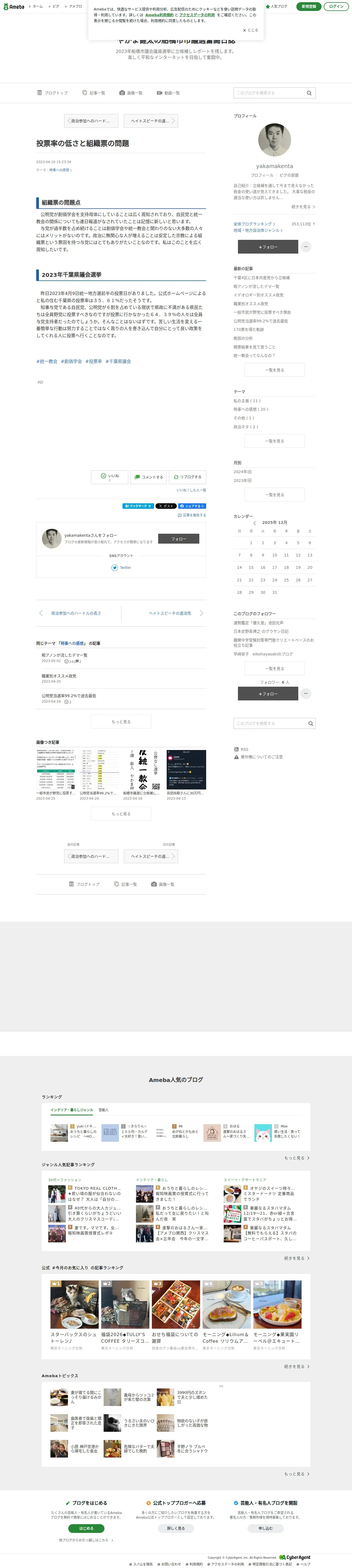Viewport: 352px width, 1568px height.
Task: Click the #創価学会 hashtag
Action: point(71,362)
